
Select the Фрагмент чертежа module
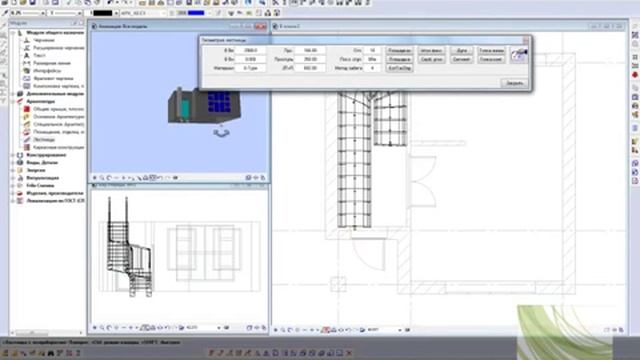(53, 78)
